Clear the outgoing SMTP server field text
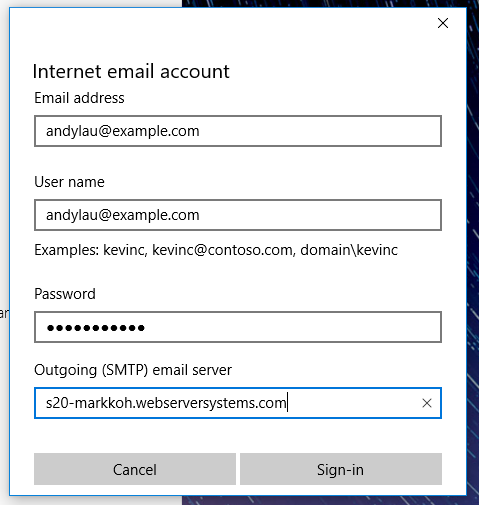This screenshot has width=479, height=505. 427,403
